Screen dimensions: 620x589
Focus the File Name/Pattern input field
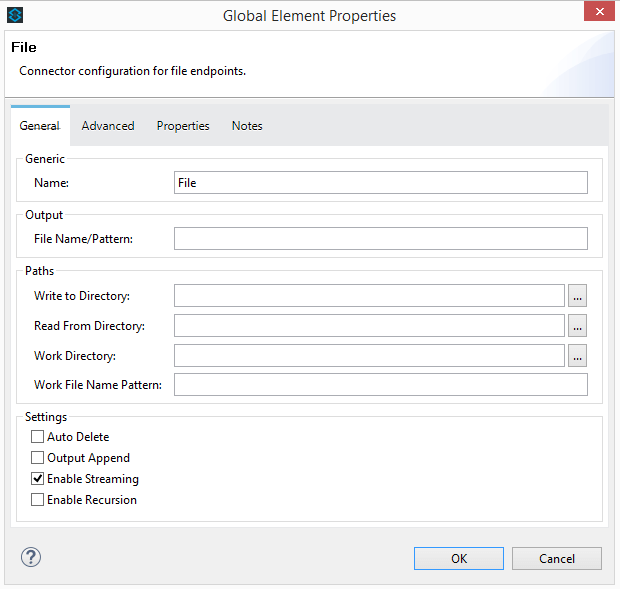pyautogui.click(x=381, y=238)
